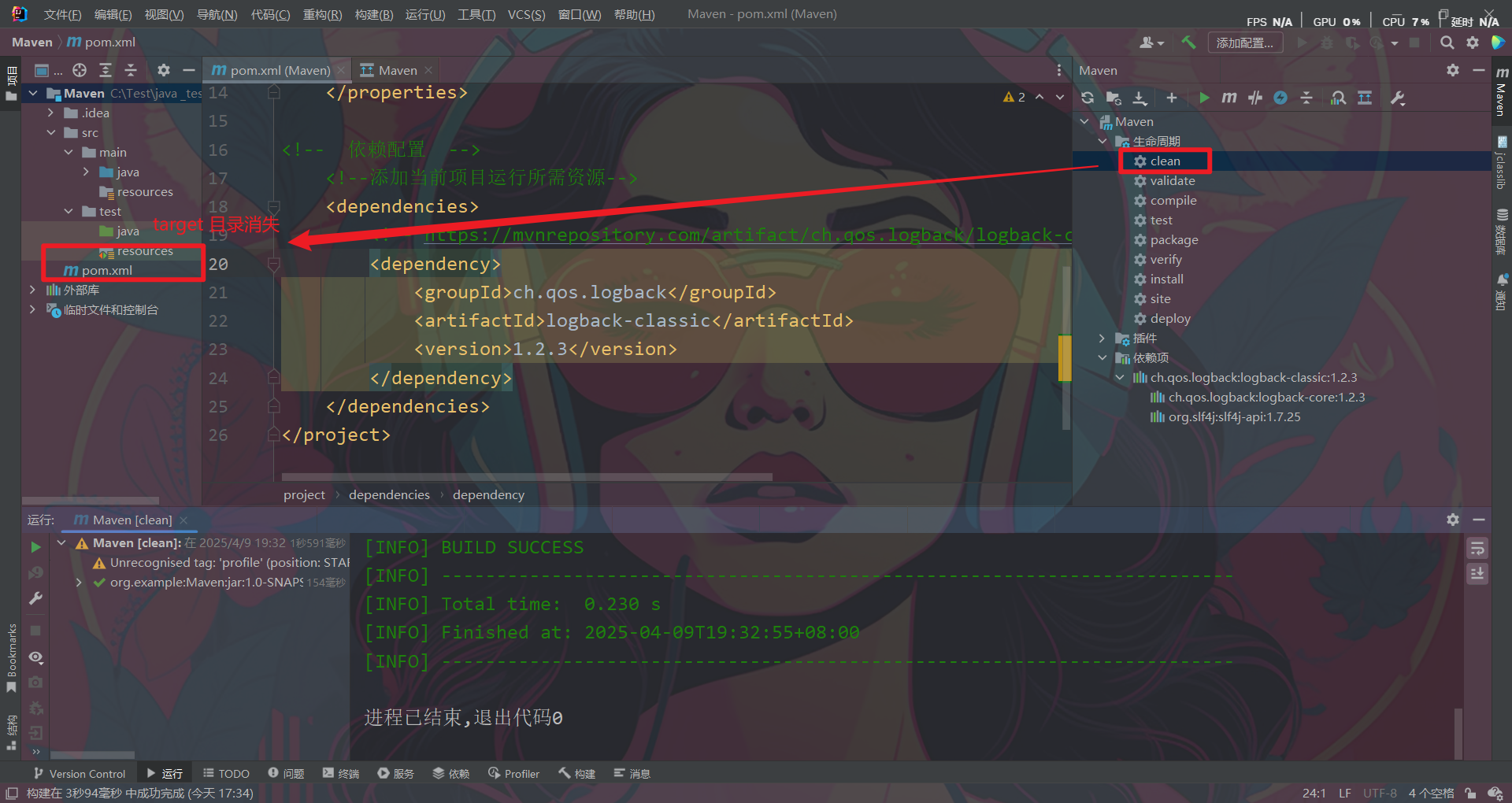Toggle soft-wrap in run console

coord(1477,548)
